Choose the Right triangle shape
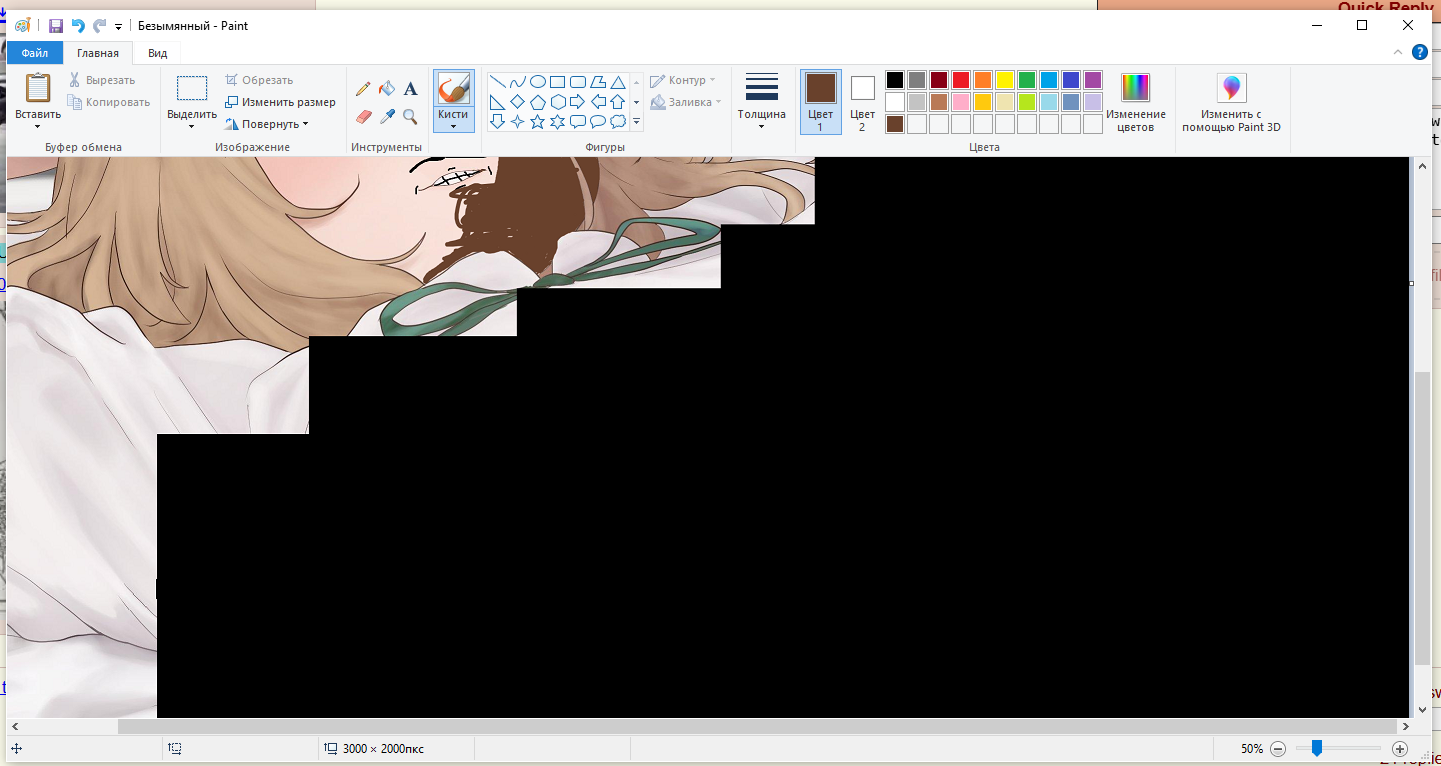This screenshot has height=766, width=1441. click(x=497, y=102)
